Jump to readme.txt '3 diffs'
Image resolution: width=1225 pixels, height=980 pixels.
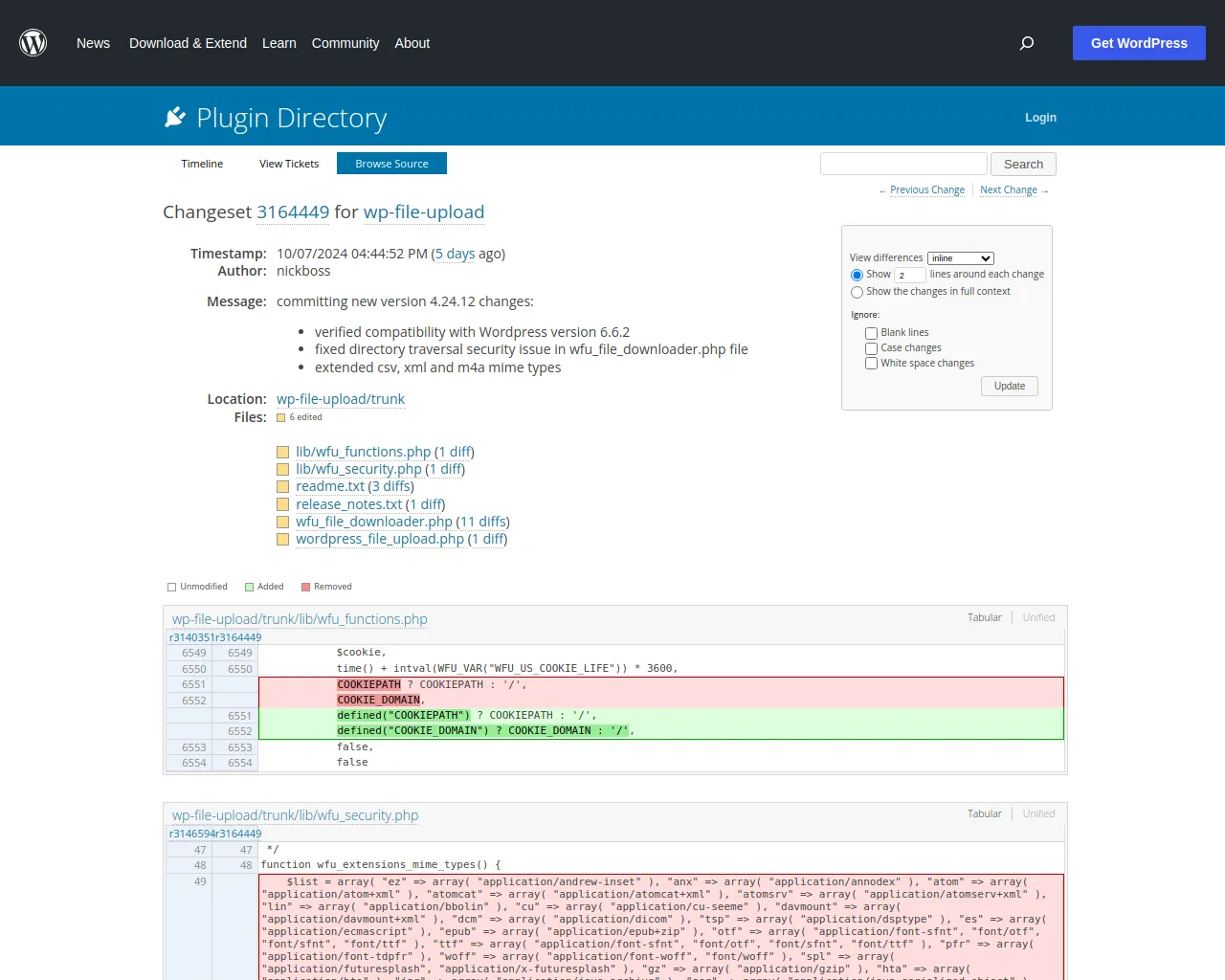click(x=390, y=486)
